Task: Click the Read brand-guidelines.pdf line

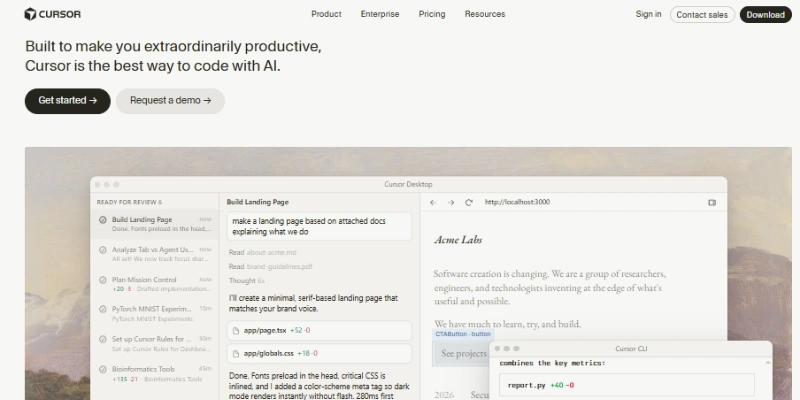Action: [x=270, y=266]
